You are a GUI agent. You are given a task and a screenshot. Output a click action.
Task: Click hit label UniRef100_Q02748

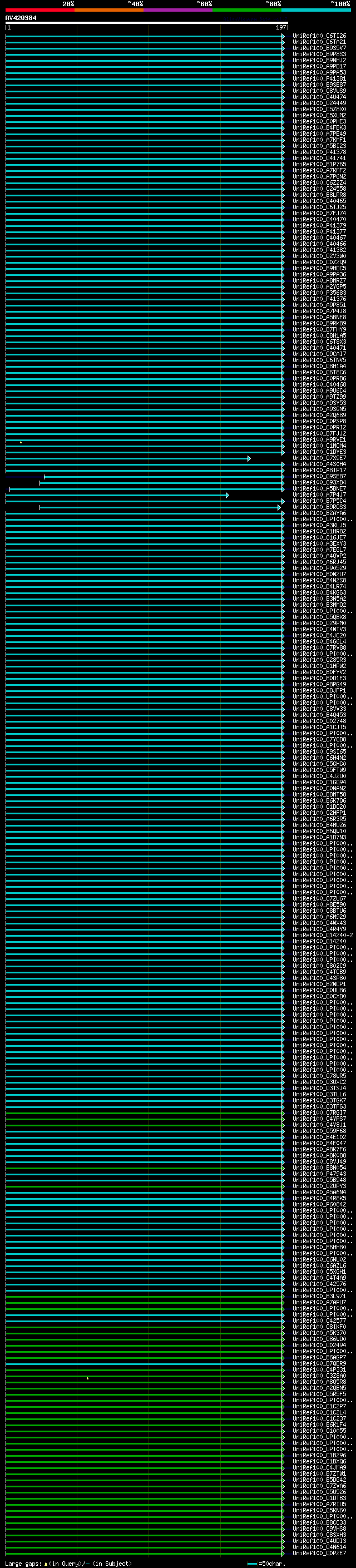319,721
